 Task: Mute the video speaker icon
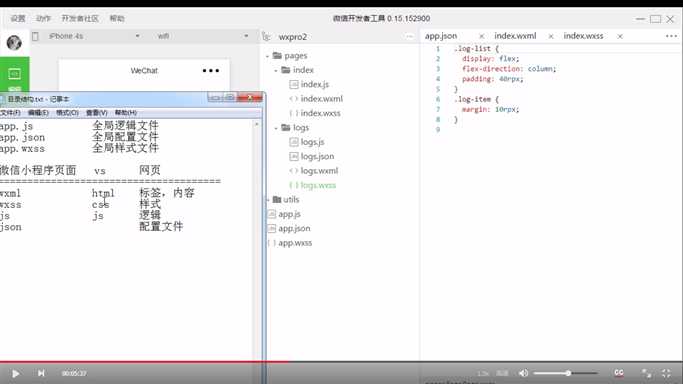[523, 373]
